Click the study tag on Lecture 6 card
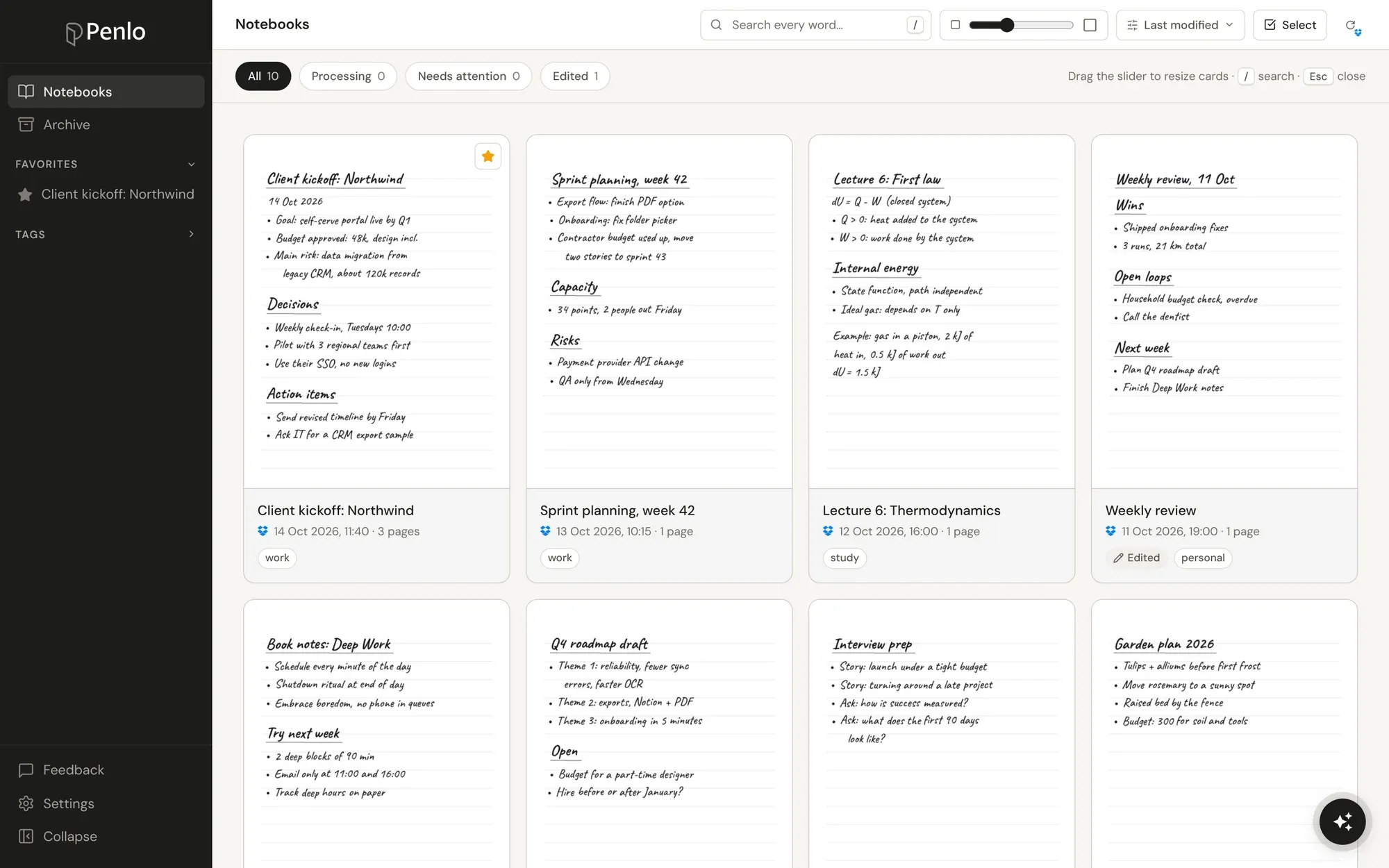The image size is (1389, 868). [845, 558]
